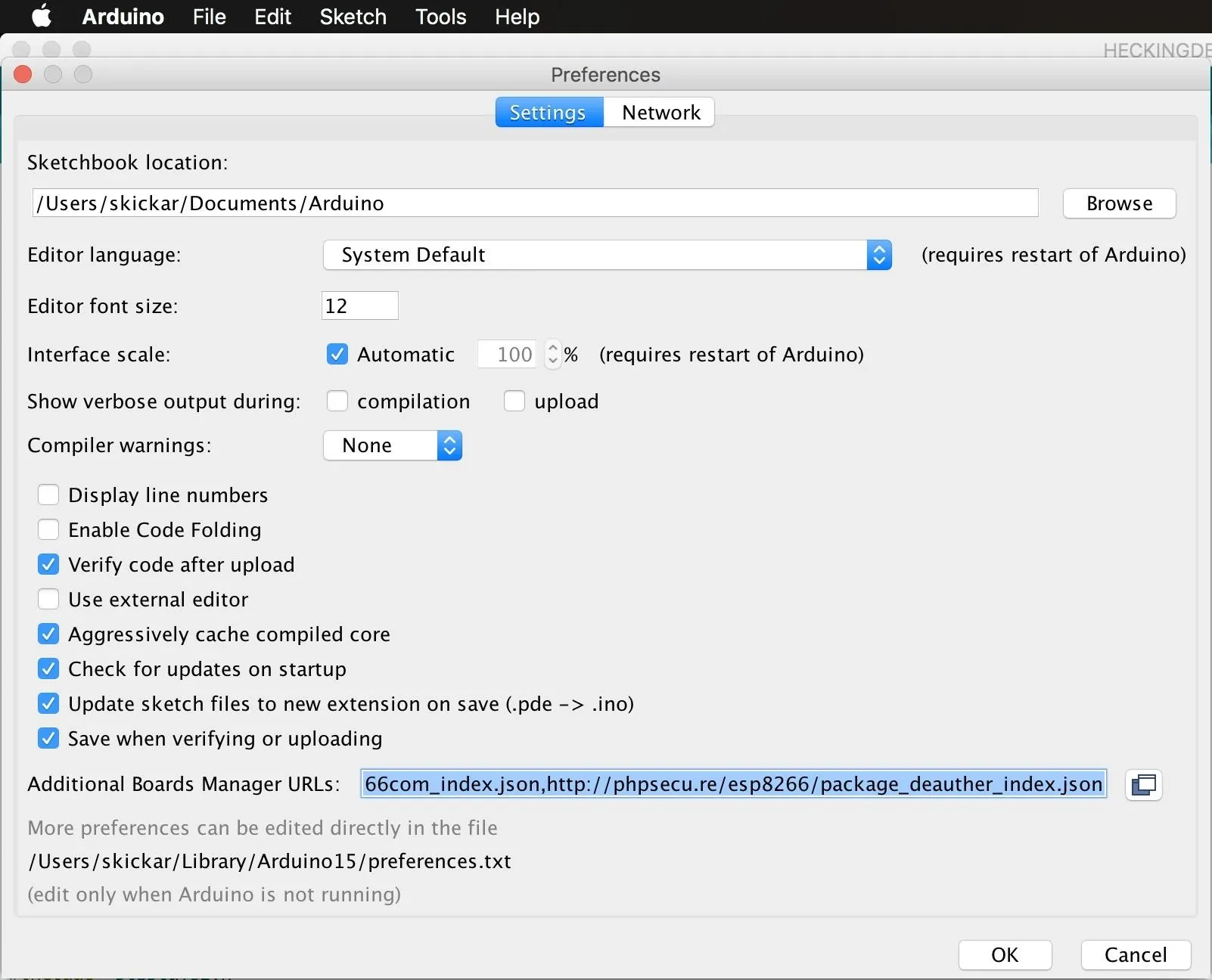Screen dimensions: 1212x980
Task: Toggle Update sketch files to new extension
Action: (48, 703)
